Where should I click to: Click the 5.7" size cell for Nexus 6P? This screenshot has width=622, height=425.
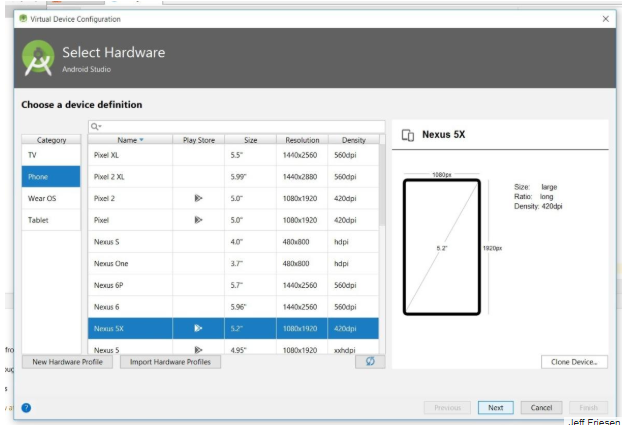pos(250,285)
